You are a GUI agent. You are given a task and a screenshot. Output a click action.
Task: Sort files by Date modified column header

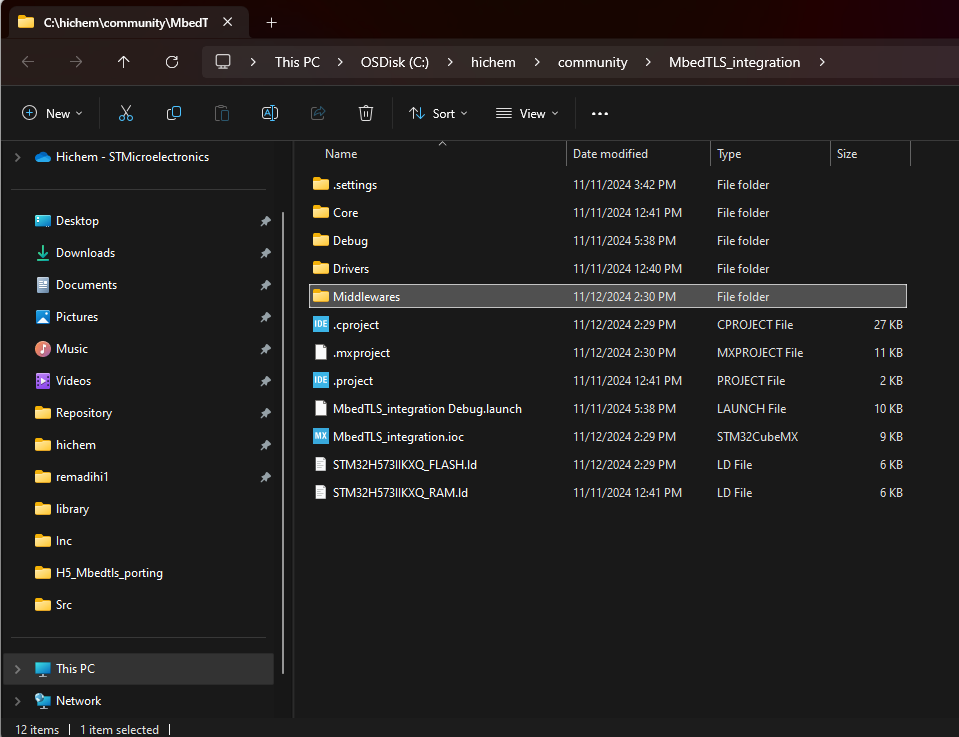pos(610,154)
